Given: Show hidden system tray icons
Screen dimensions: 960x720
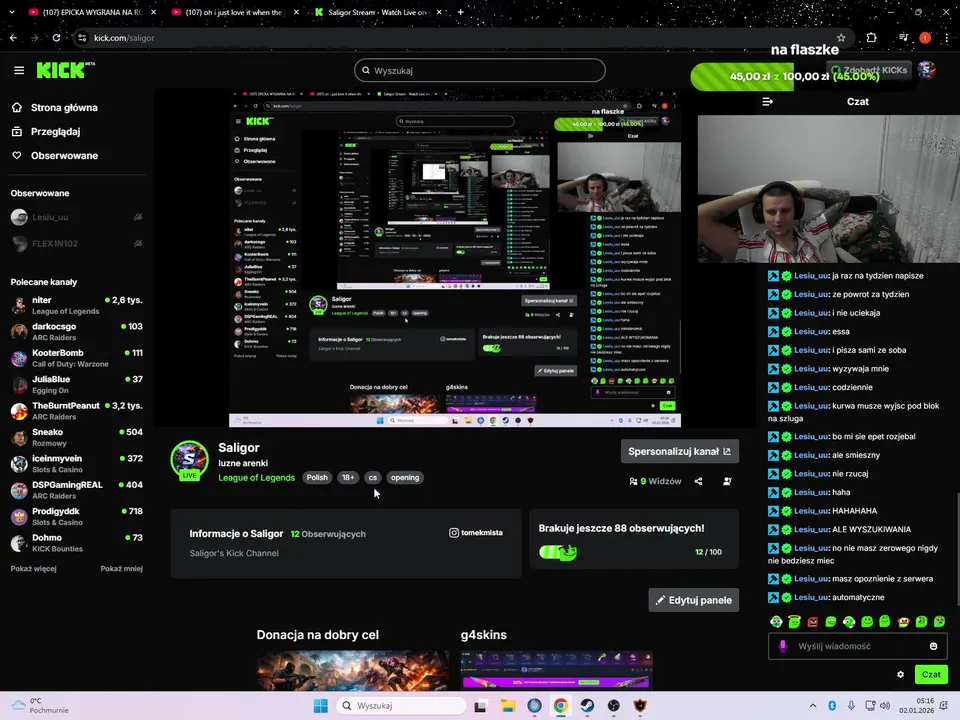Looking at the screenshot, I should point(812,706).
